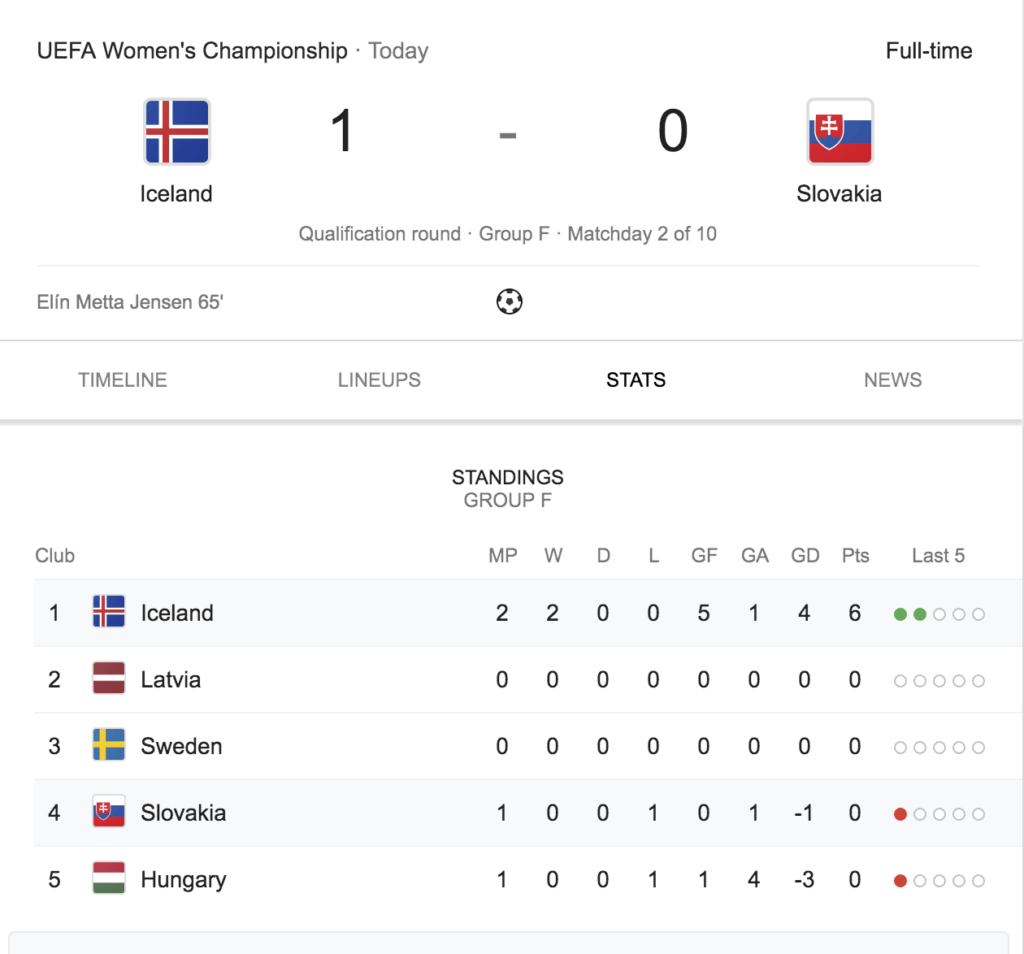Click the large Slovakia flag in match header

pyautogui.click(x=840, y=131)
